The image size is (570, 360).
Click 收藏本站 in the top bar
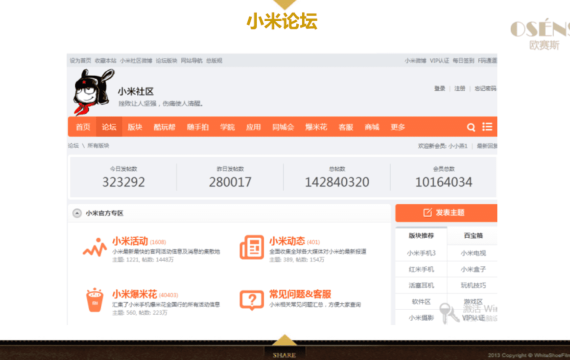(105, 61)
